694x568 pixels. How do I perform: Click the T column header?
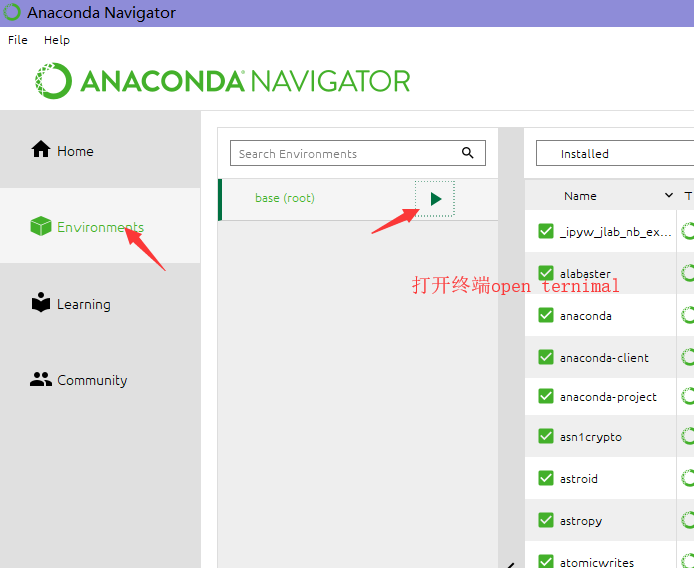[688, 196]
